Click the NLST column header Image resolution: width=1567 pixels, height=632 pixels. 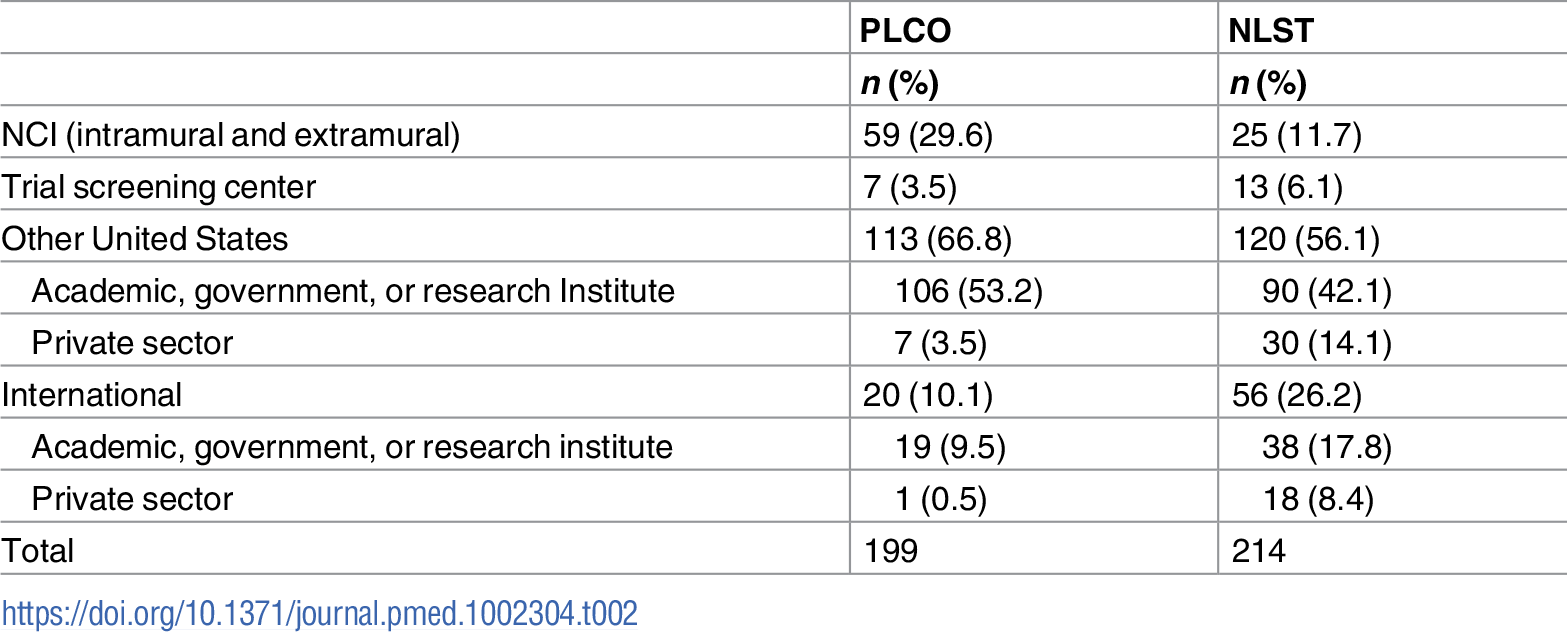coord(1271,31)
